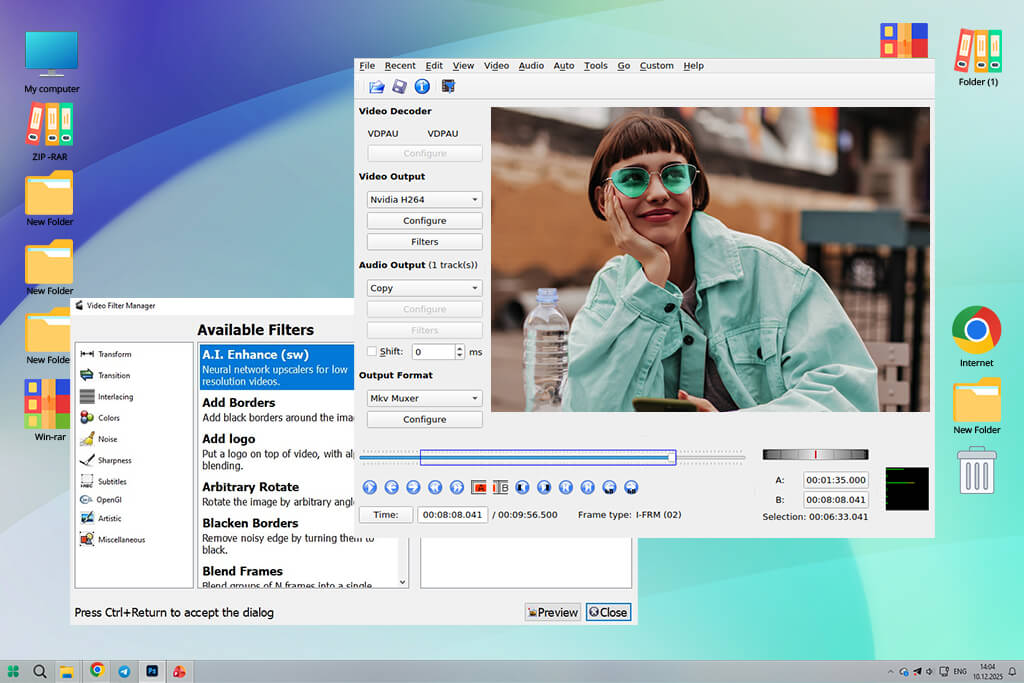Open the View menu
1024x683 pixels.
click(x=463, y=65)
